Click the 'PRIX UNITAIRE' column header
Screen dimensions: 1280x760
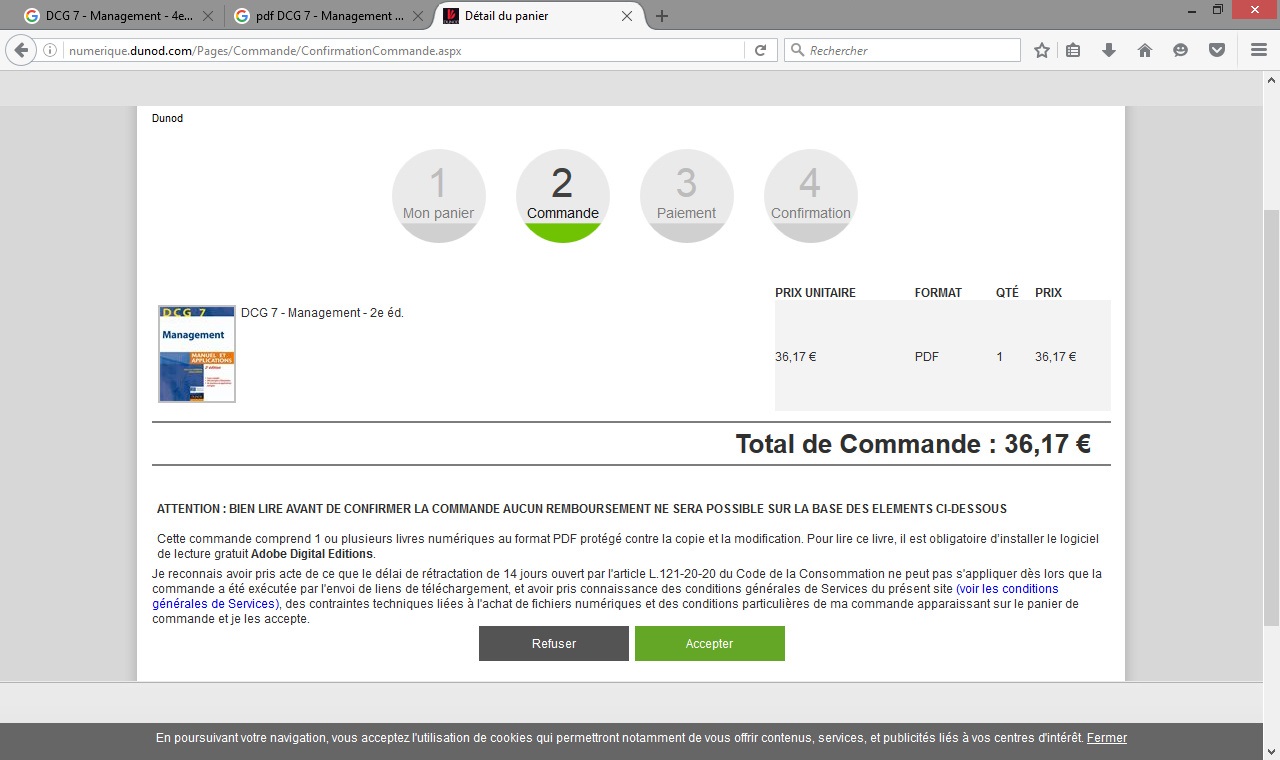815,293
